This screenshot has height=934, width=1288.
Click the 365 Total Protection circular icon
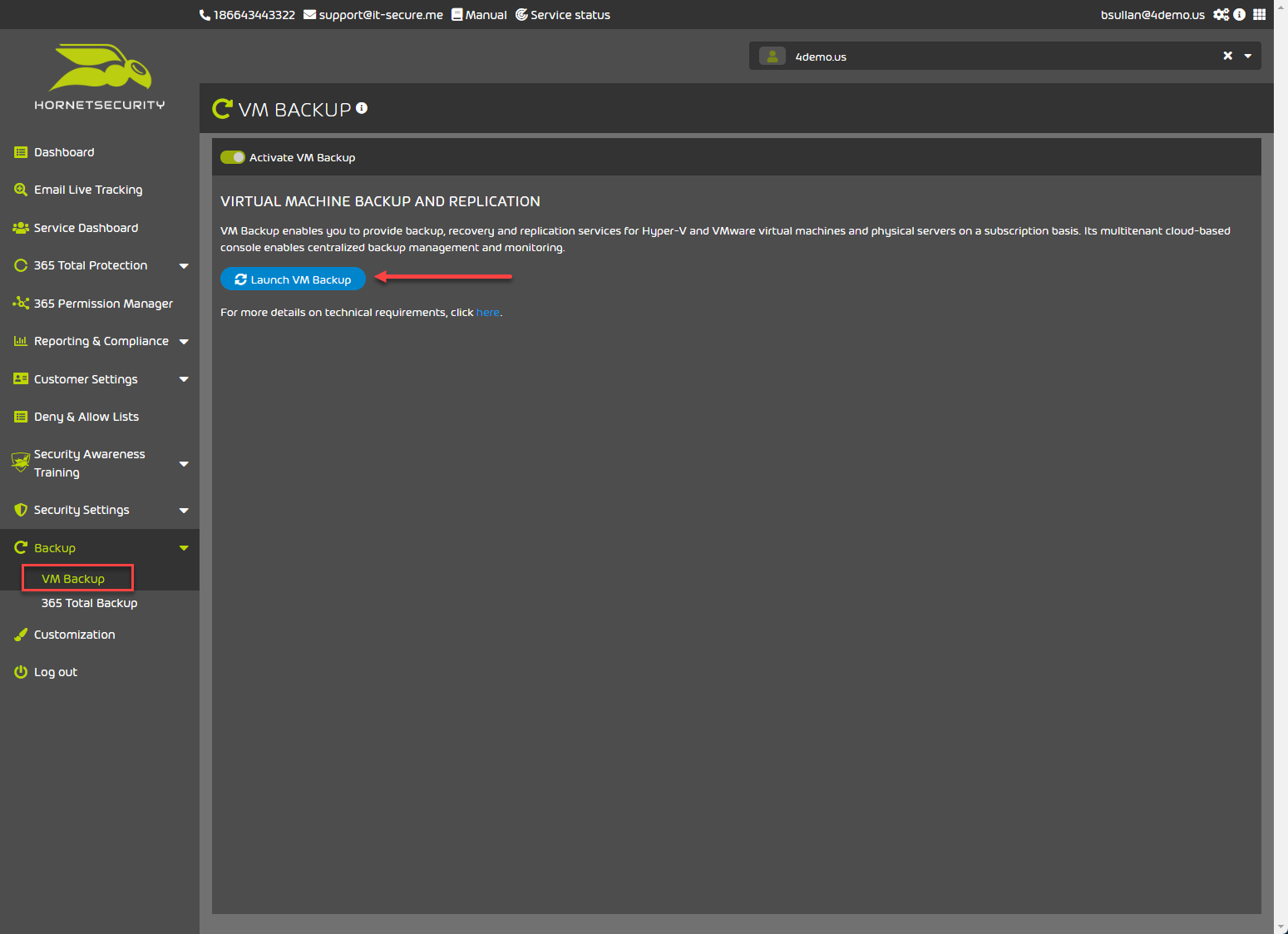[x=21, y=265]
